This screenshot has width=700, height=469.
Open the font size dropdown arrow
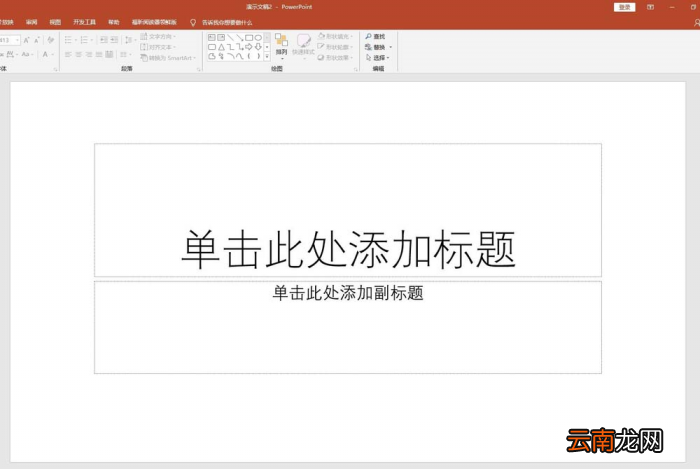17,40
